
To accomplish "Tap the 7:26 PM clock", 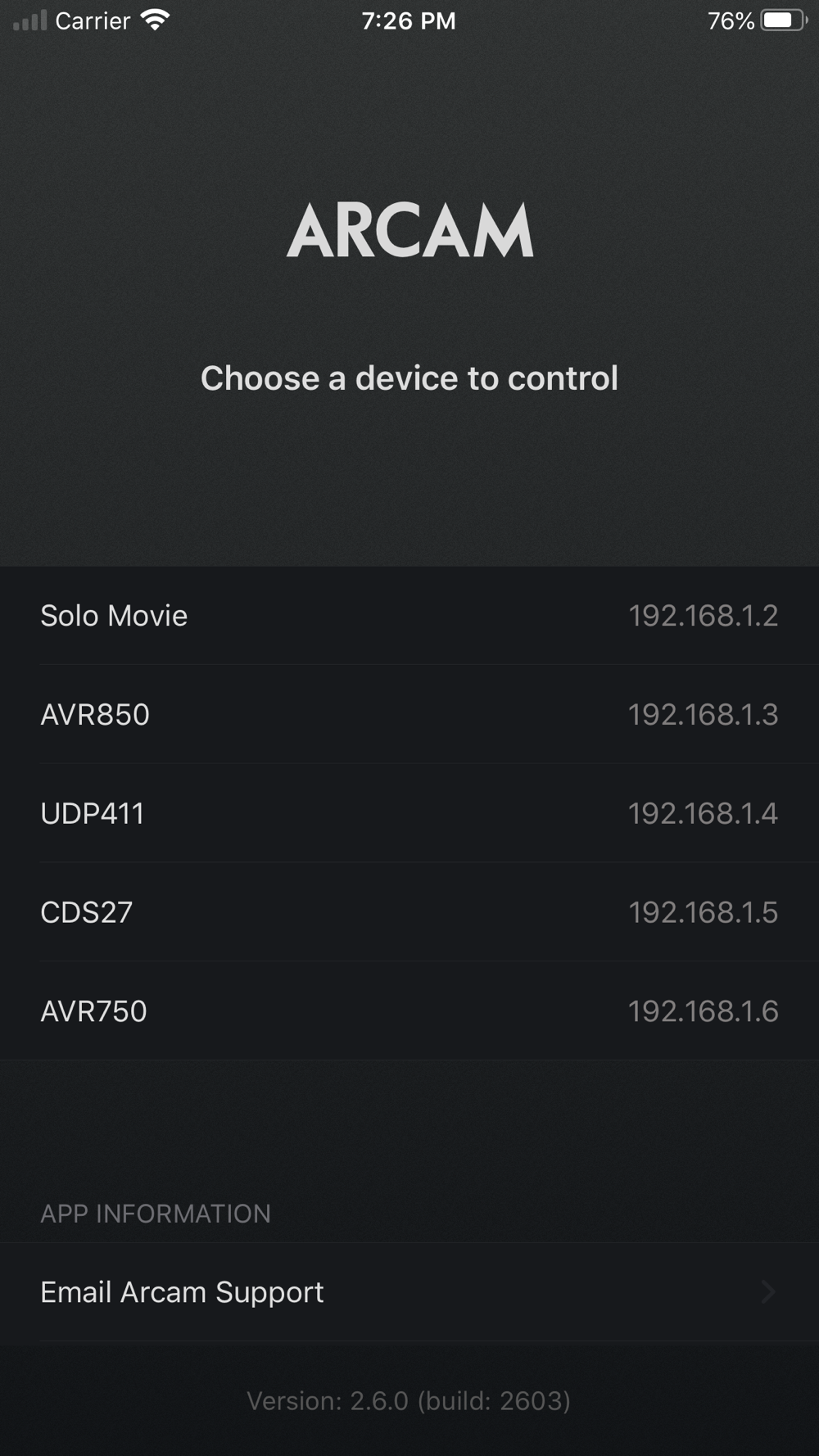I will 409,20.
